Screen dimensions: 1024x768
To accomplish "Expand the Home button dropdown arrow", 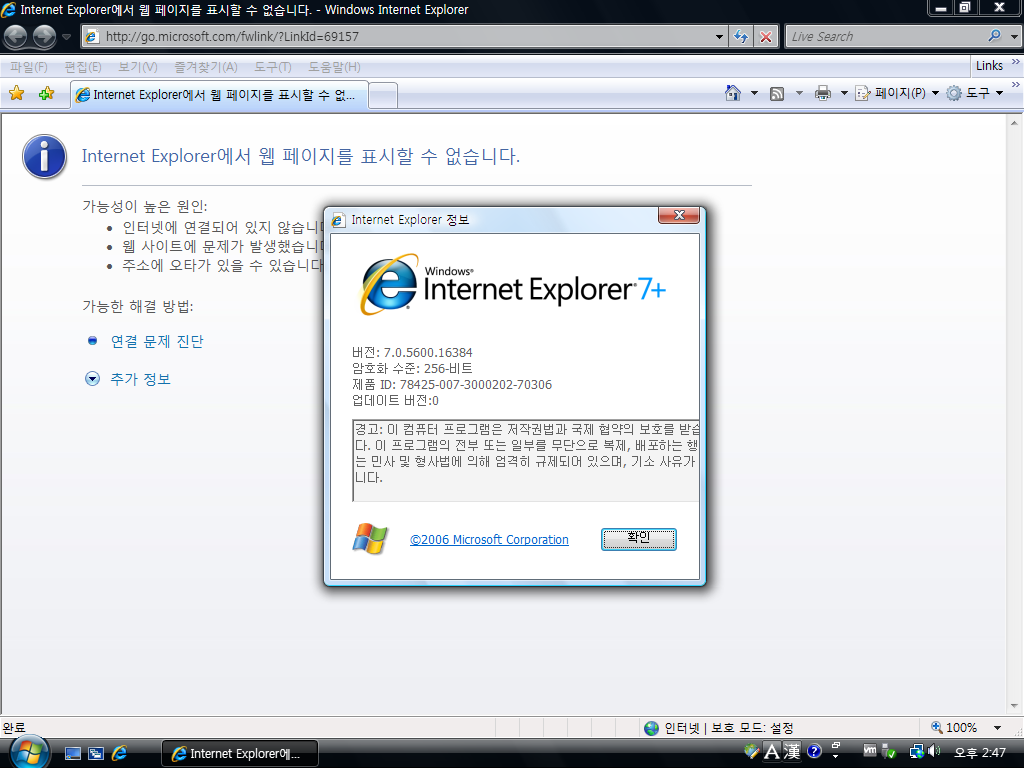I will pos(754,93).
